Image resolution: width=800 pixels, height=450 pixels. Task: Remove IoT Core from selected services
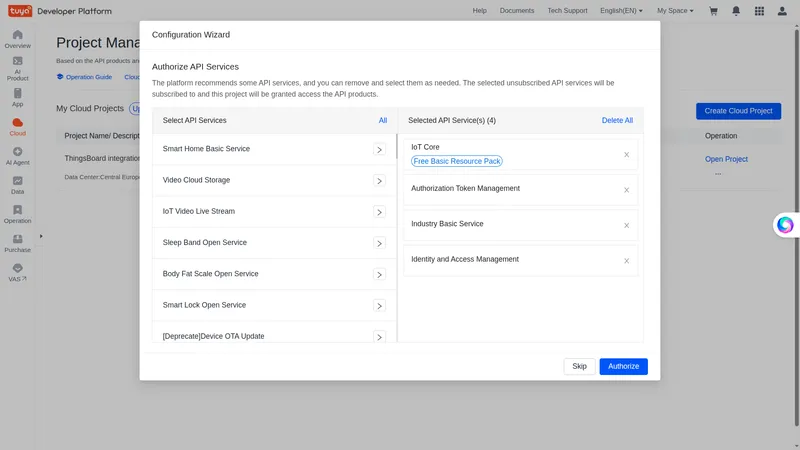coord(627,155)
